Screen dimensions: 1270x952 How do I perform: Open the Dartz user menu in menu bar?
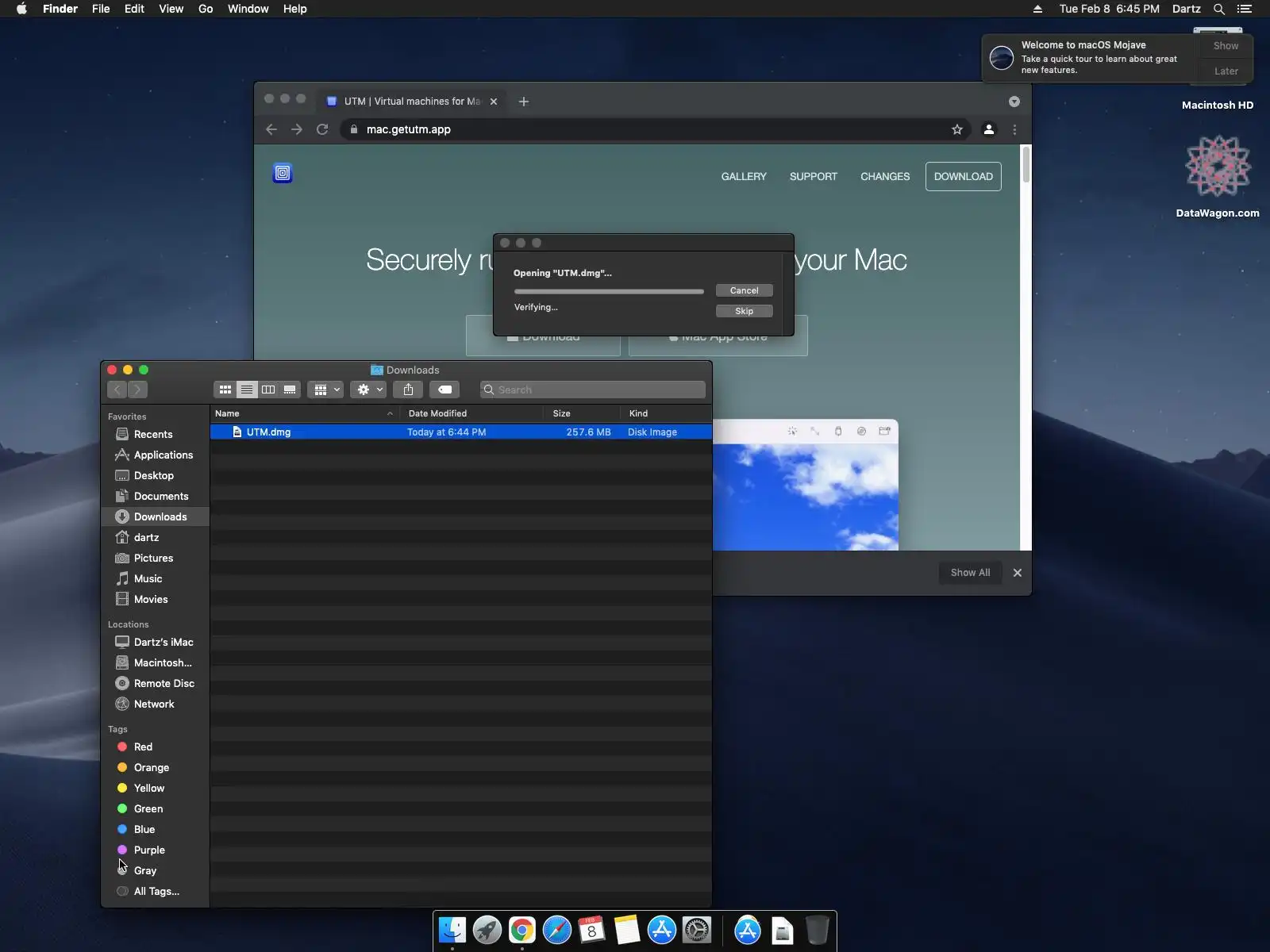(x=1187, y=9)
